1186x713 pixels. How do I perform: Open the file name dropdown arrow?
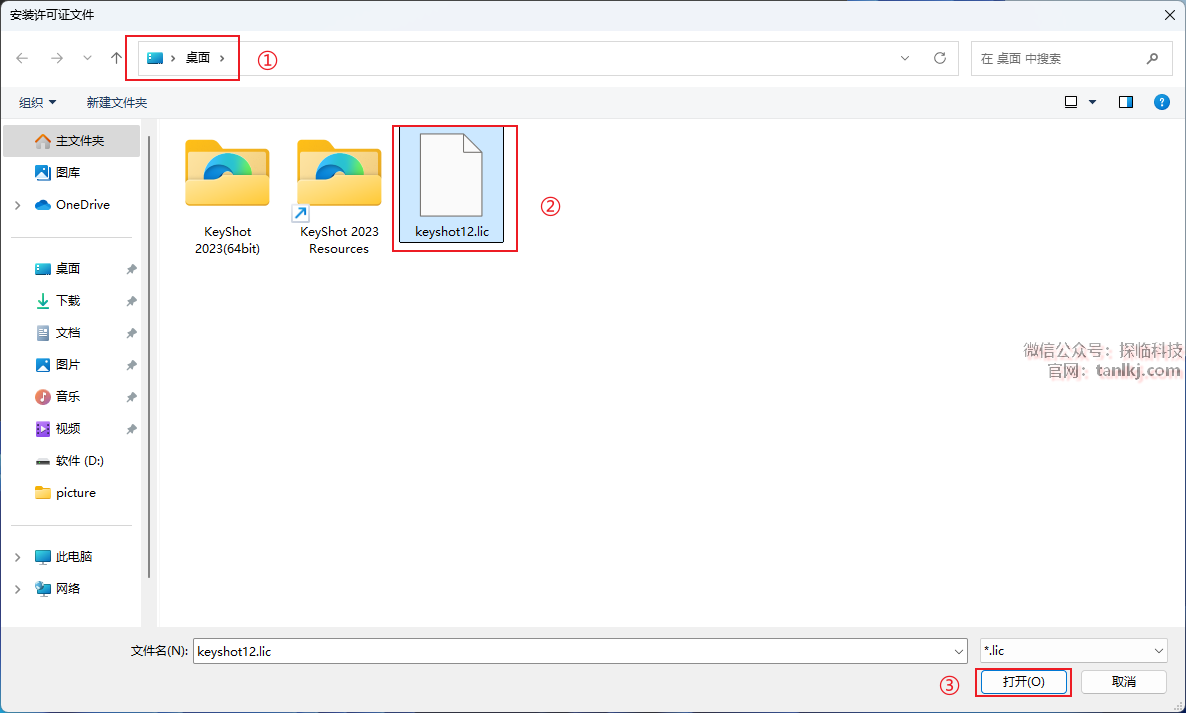click(x=959, y=651)
